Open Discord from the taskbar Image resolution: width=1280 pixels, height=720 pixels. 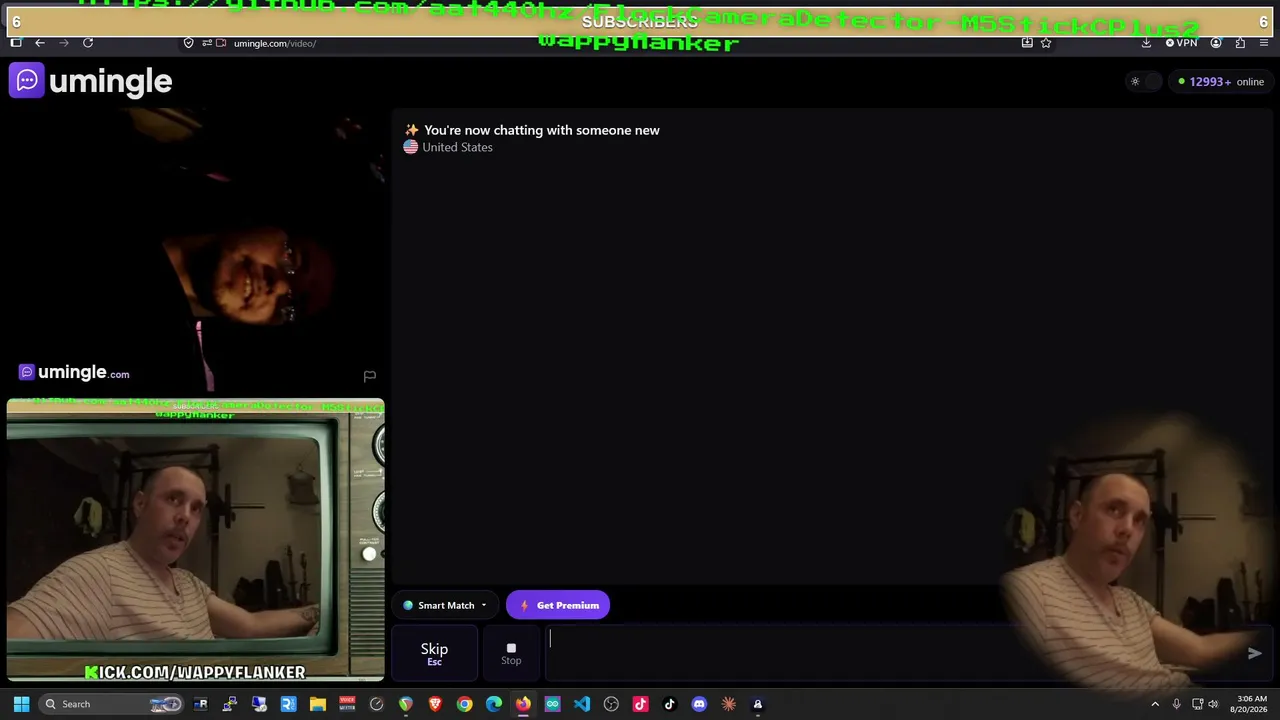point(699,704)
